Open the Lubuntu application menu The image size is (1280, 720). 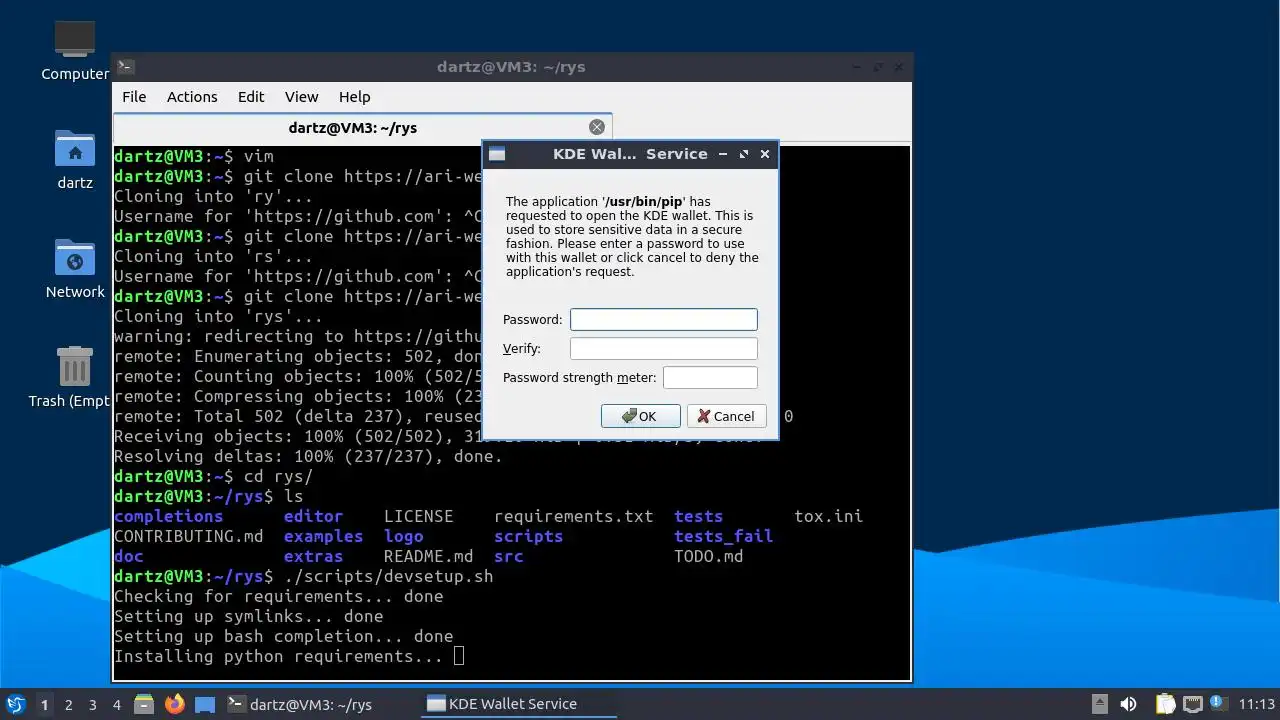point(16,704)
